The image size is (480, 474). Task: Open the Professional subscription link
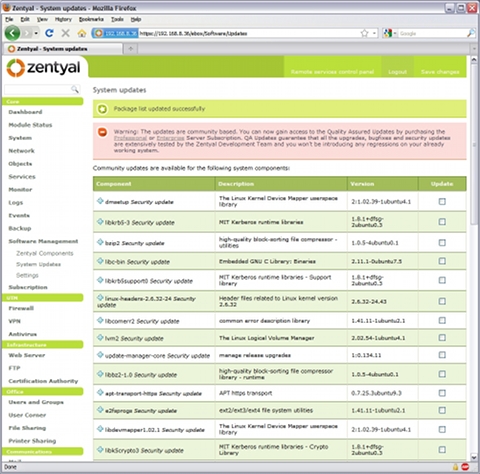point(130,138)
